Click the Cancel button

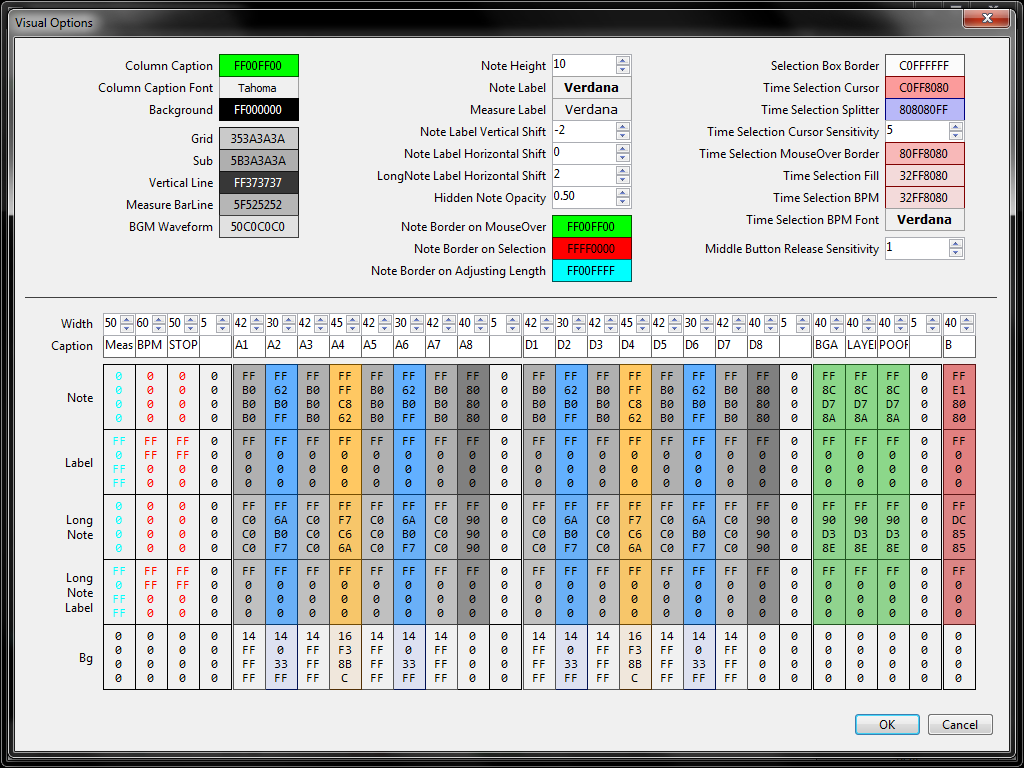(960, 725)
